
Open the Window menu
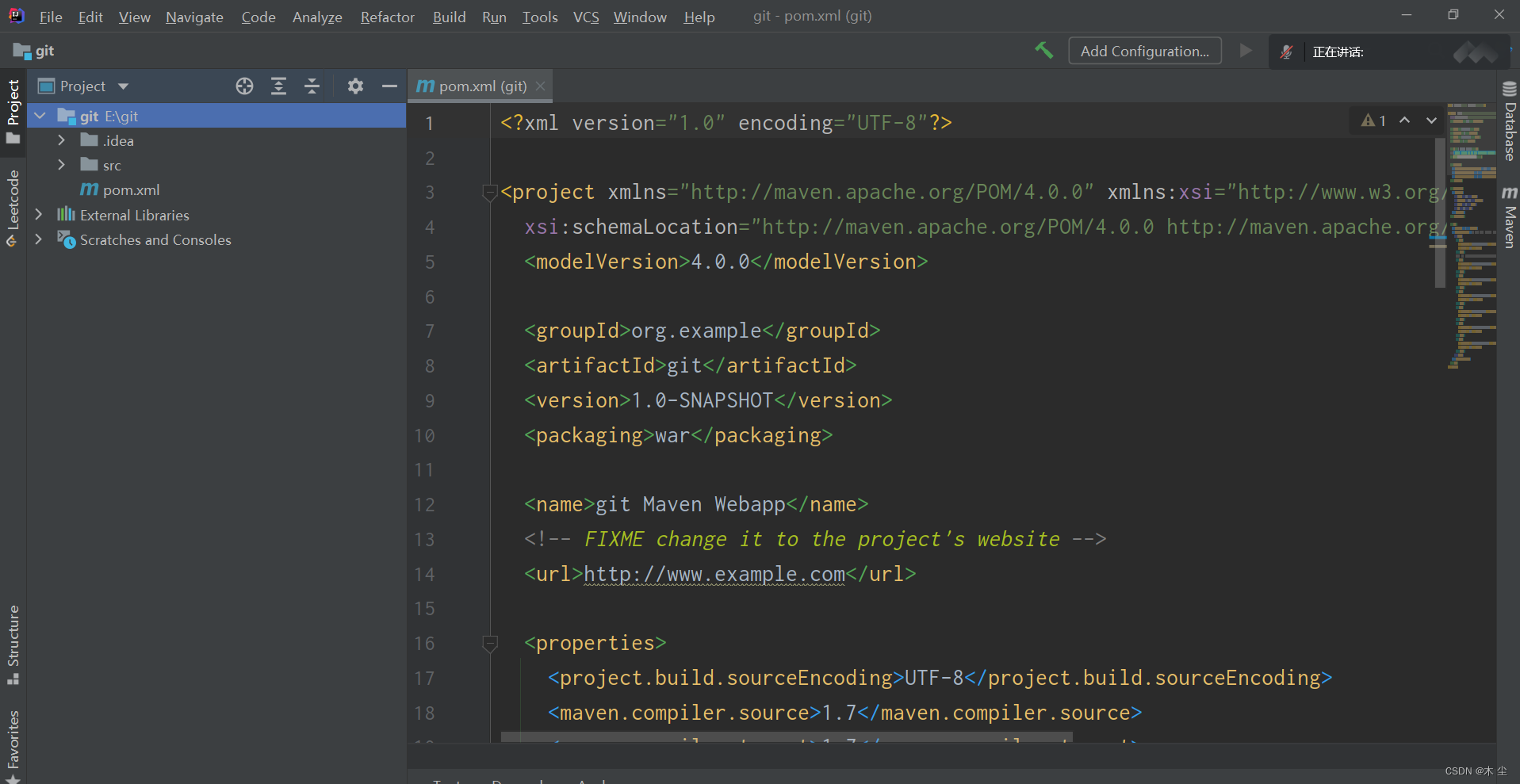tap(640, 17)
